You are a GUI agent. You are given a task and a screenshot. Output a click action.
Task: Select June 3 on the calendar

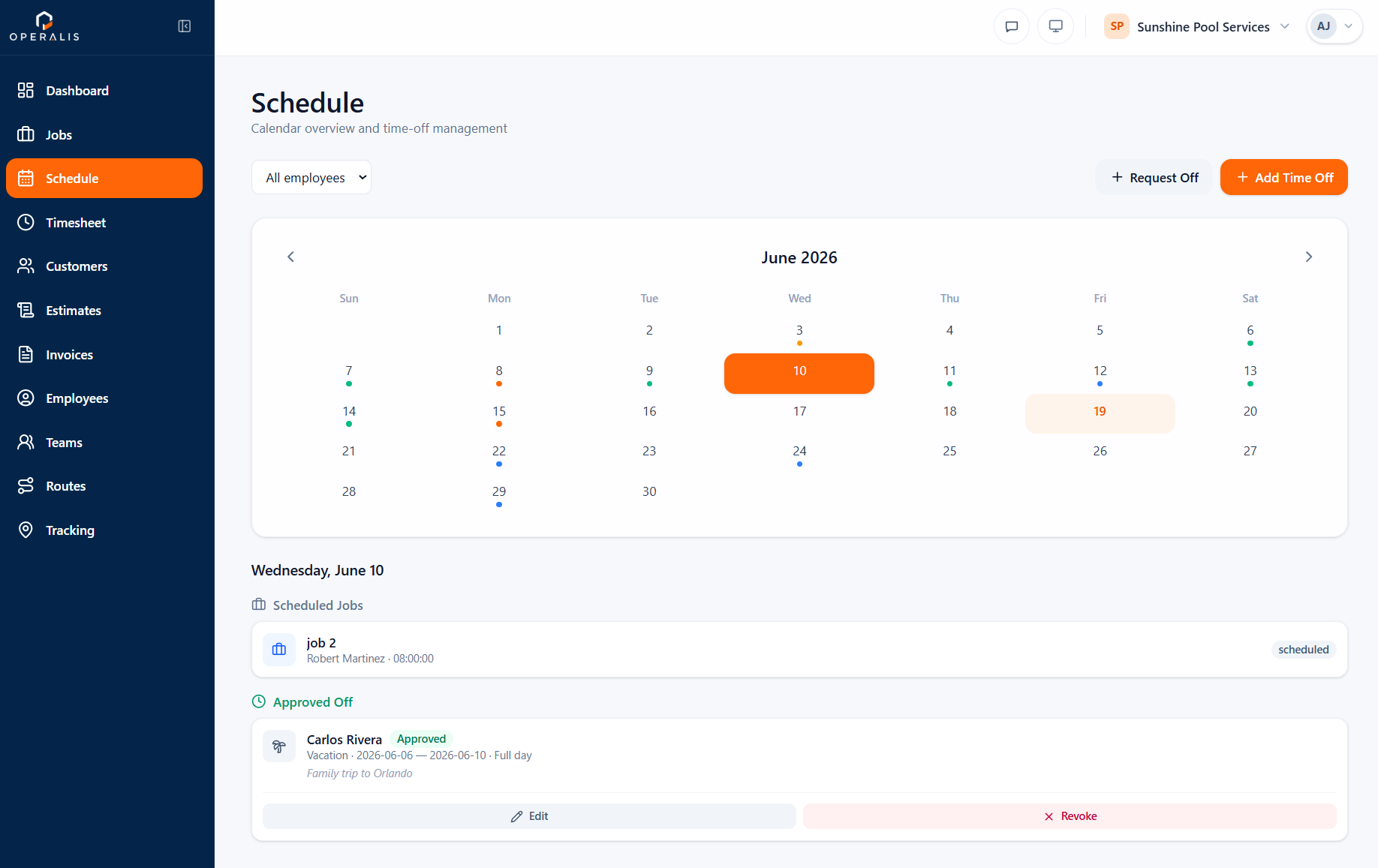point(799,333)
